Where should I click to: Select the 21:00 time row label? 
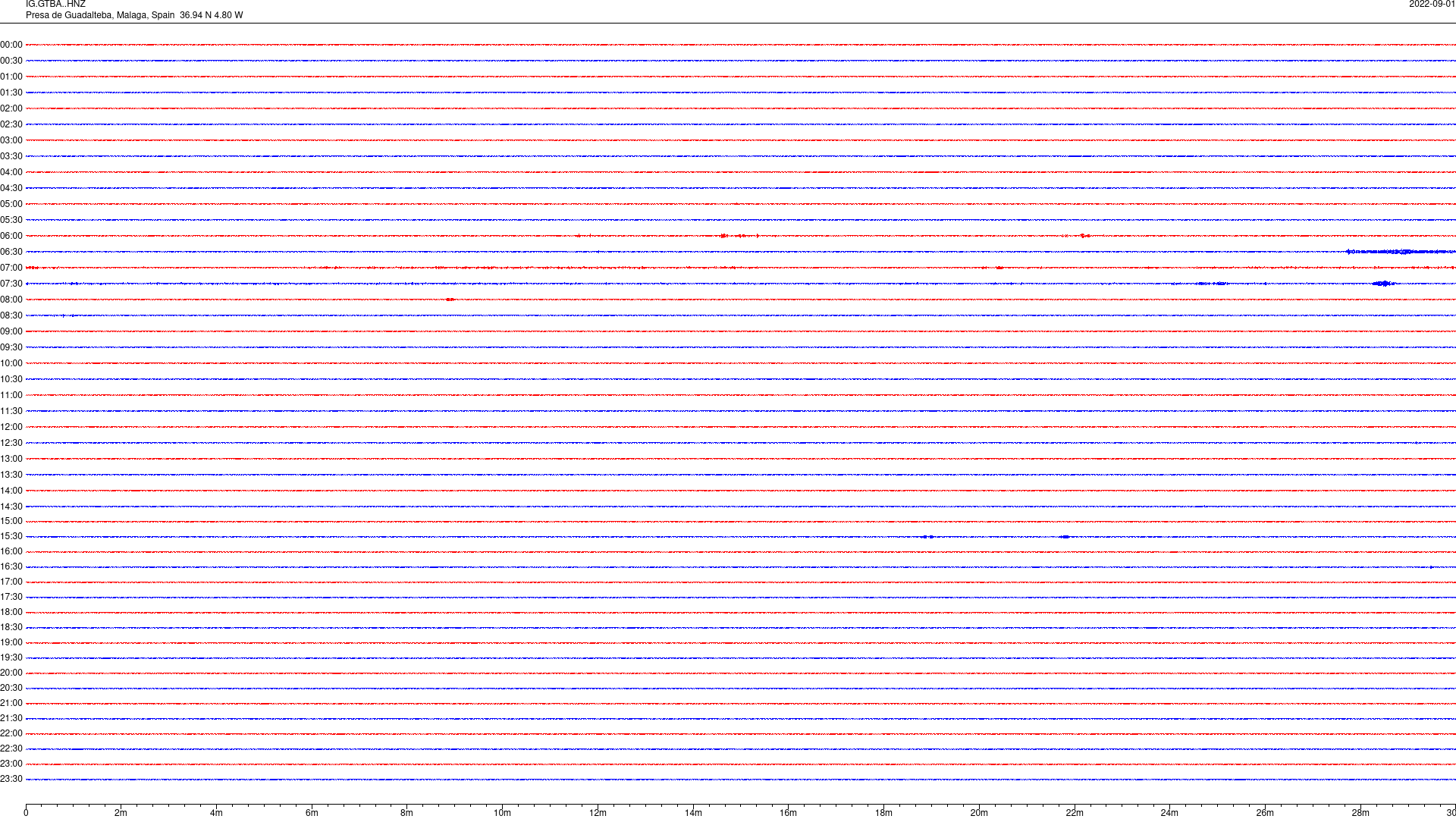(11, 703)
